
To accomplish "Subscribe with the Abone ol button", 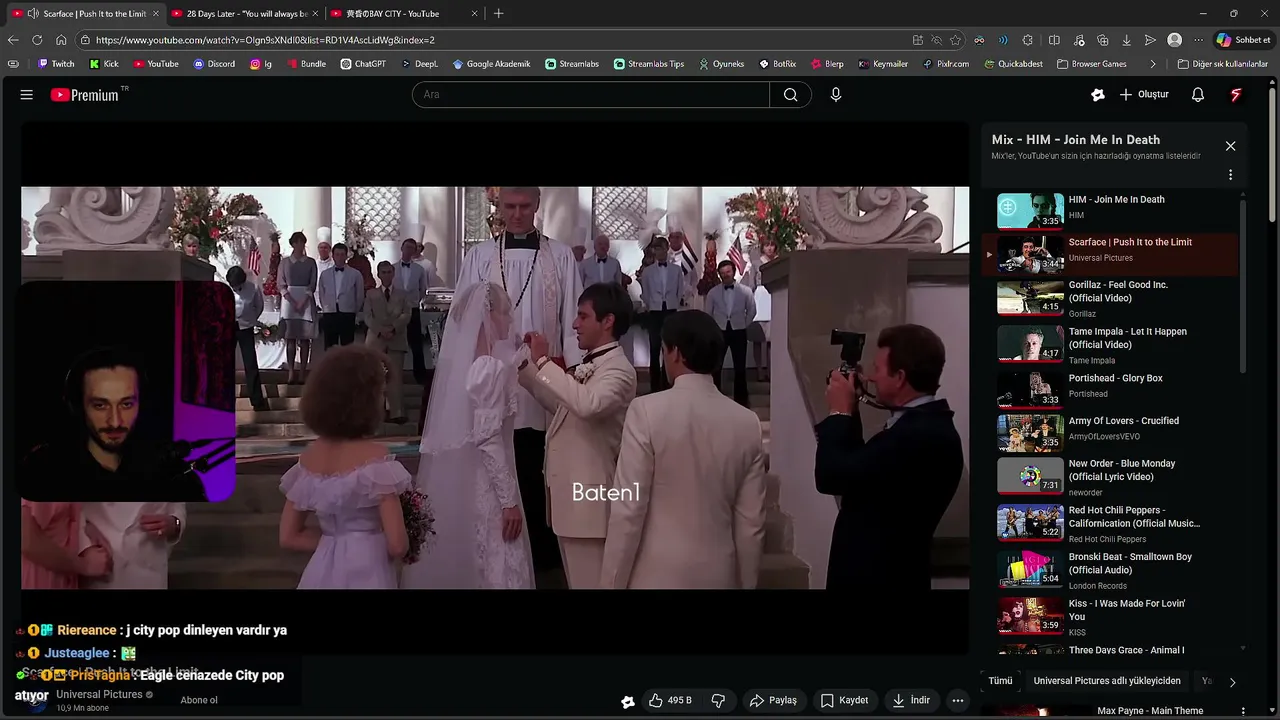I will point(199,700).
